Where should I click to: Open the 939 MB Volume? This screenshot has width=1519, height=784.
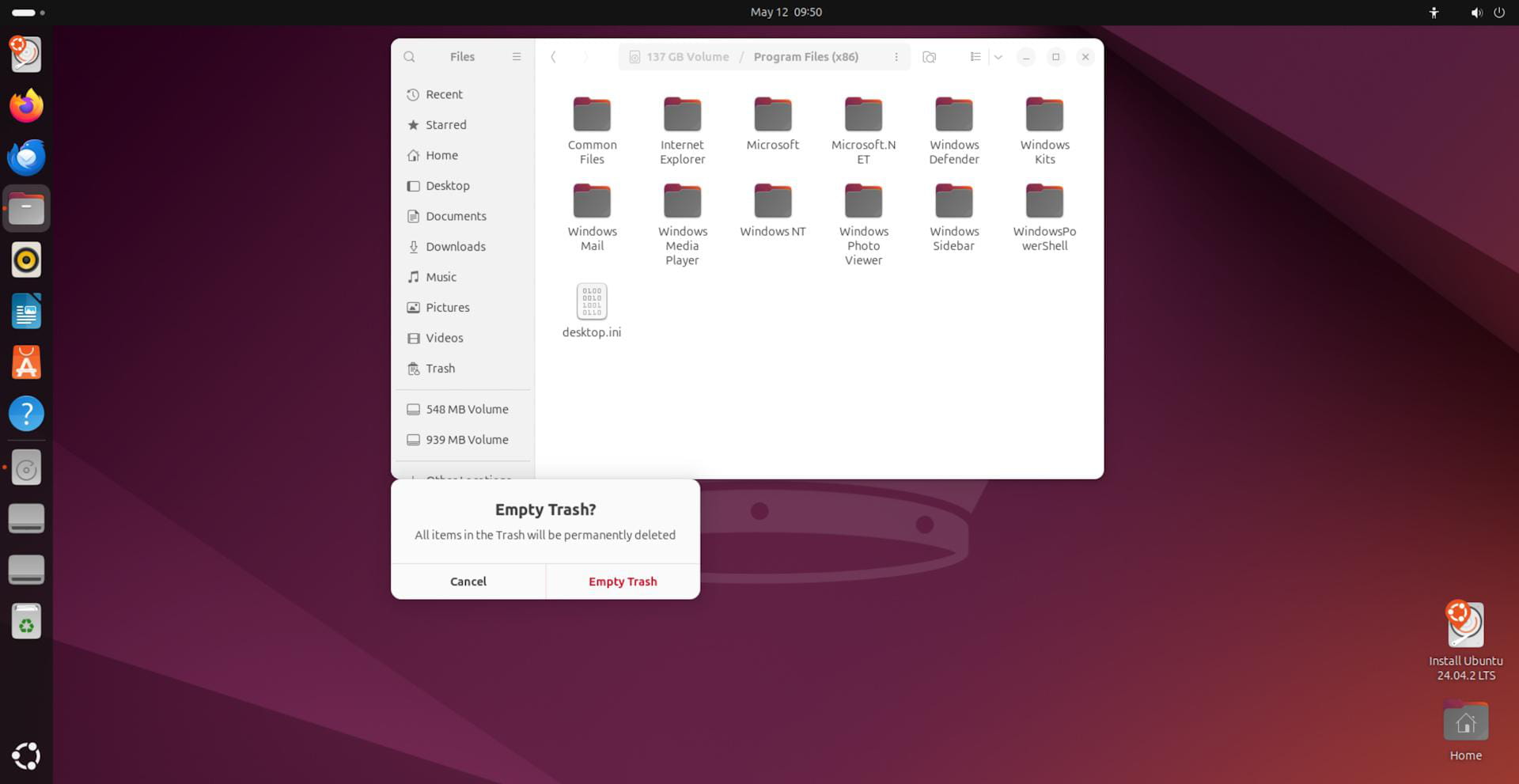463,440
